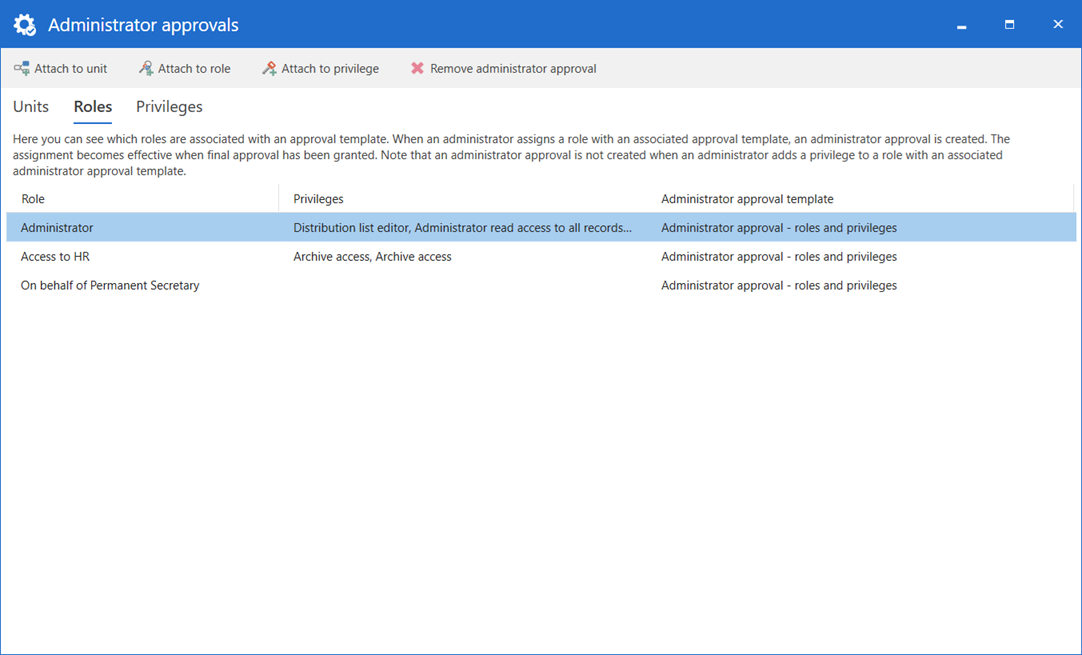Select the Access to HR row
This screenshot has width=1082, height=655.
pyautogui.click(x=541, y=257)
